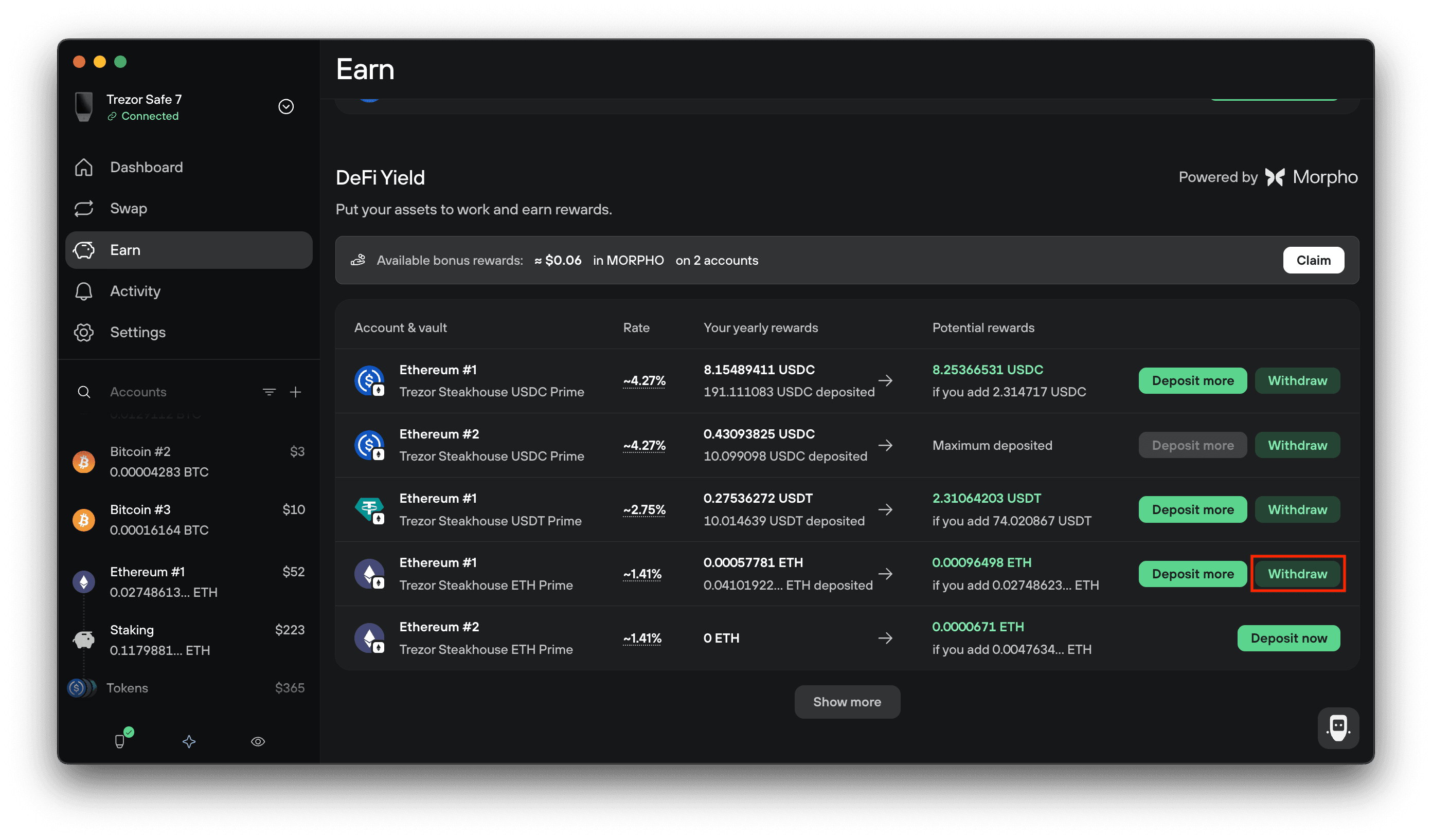Open Settings from sidebar
This screenshot has width=1432, height=840.
pyautogui.click(x=189, y=332)
